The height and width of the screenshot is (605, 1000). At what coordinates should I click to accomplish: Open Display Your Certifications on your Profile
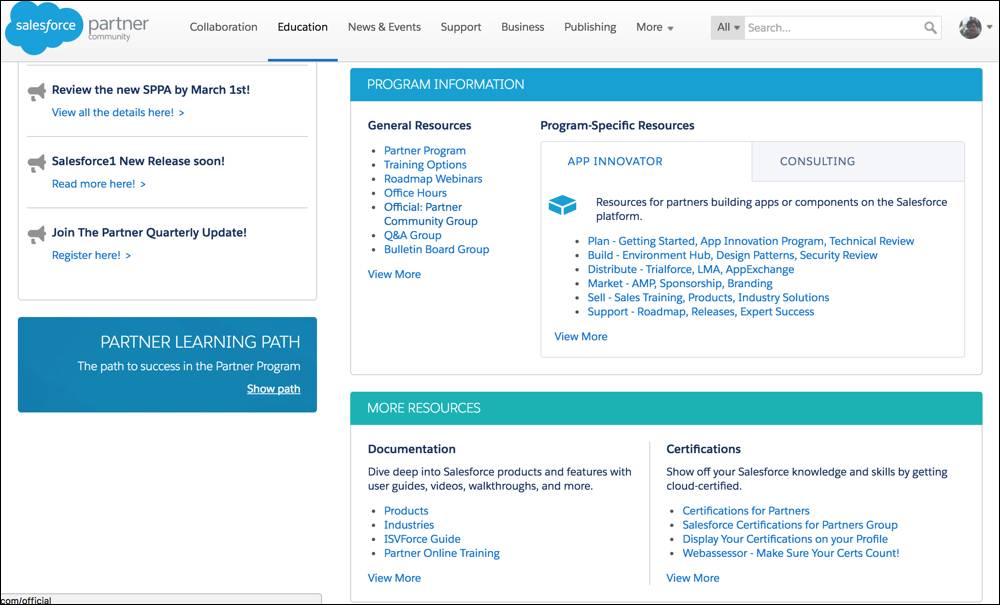[785, 539]
